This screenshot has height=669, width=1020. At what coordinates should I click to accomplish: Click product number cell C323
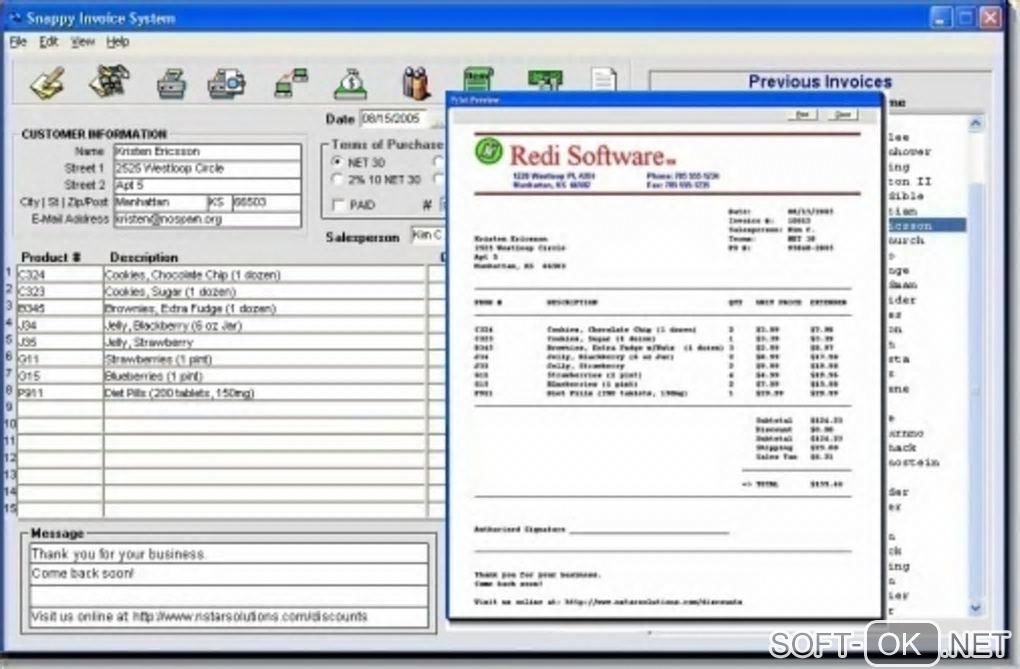tap(60, 292)
